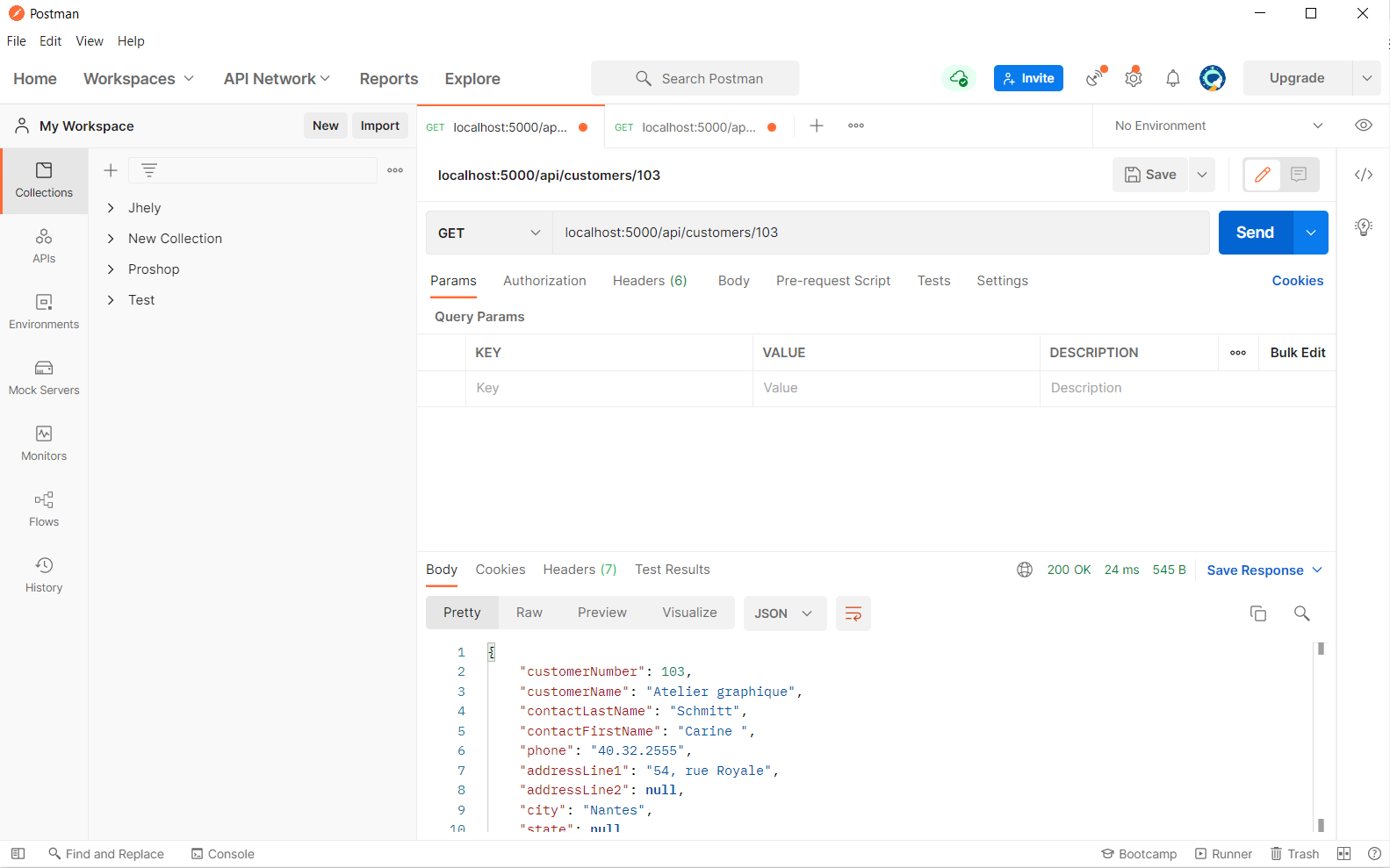This screenshot has width=1390, height=868.
Task: Click the request URL input field
Action: point(881,233)
